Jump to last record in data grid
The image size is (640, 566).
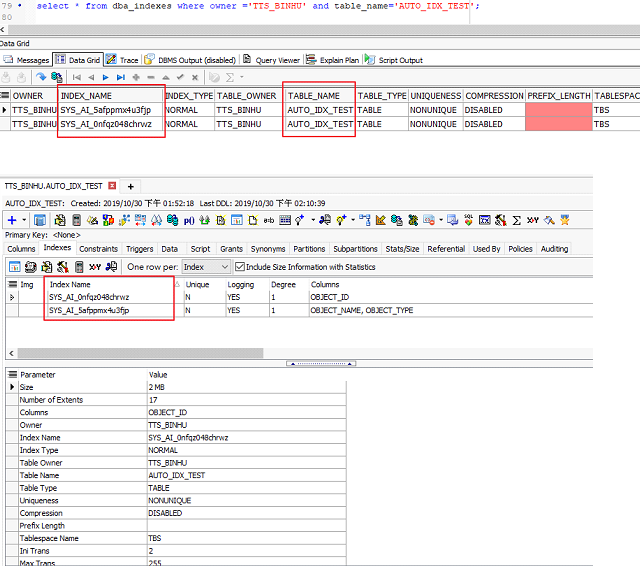pyautogui.click(x=121, y=77)
